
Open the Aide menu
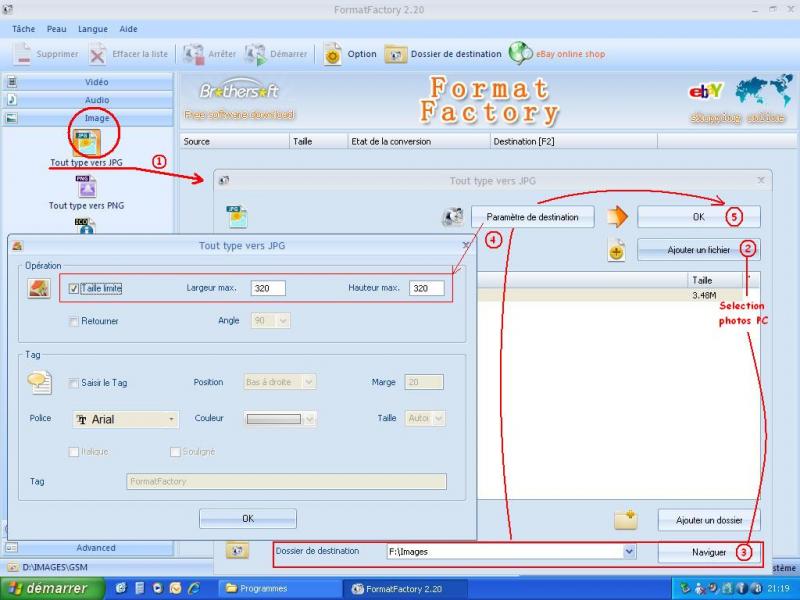click(128, 29)
